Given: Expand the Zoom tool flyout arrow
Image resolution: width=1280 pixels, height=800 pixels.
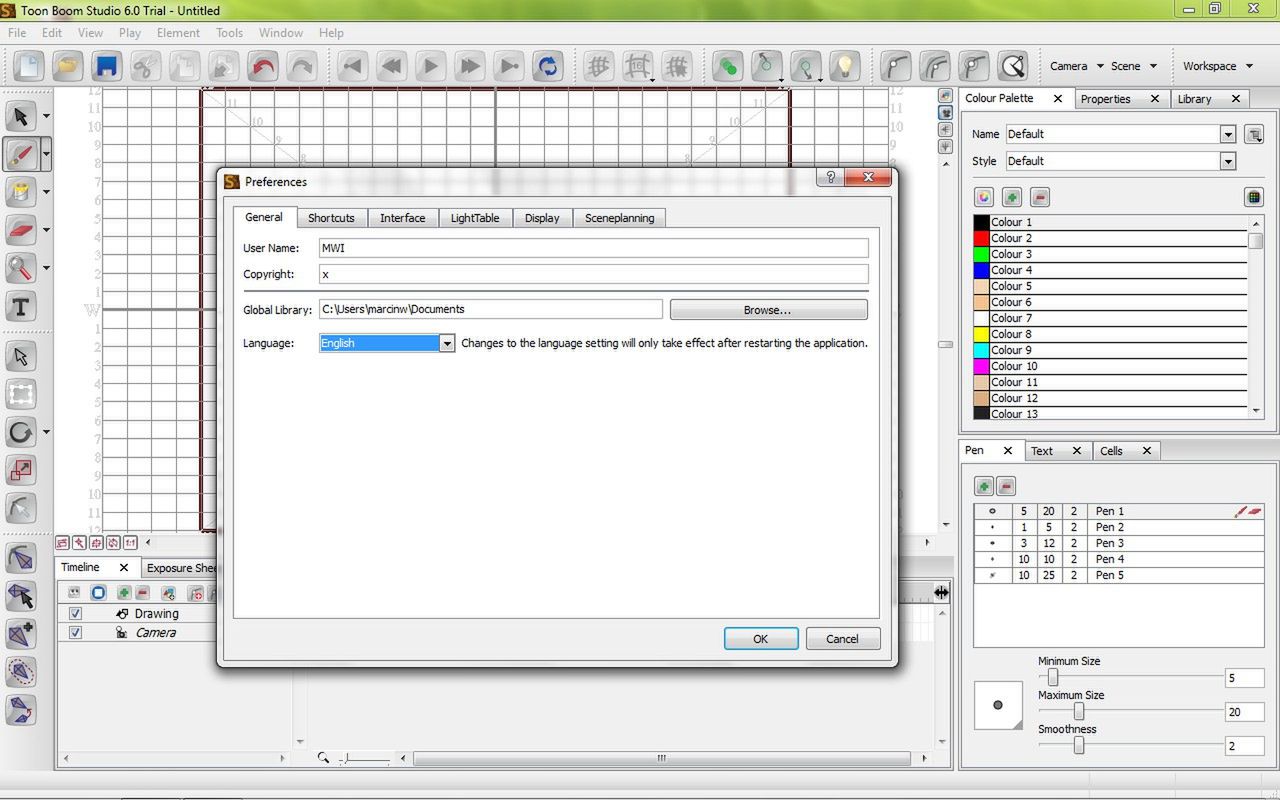Looking at the screenshot, I should 46,268.
